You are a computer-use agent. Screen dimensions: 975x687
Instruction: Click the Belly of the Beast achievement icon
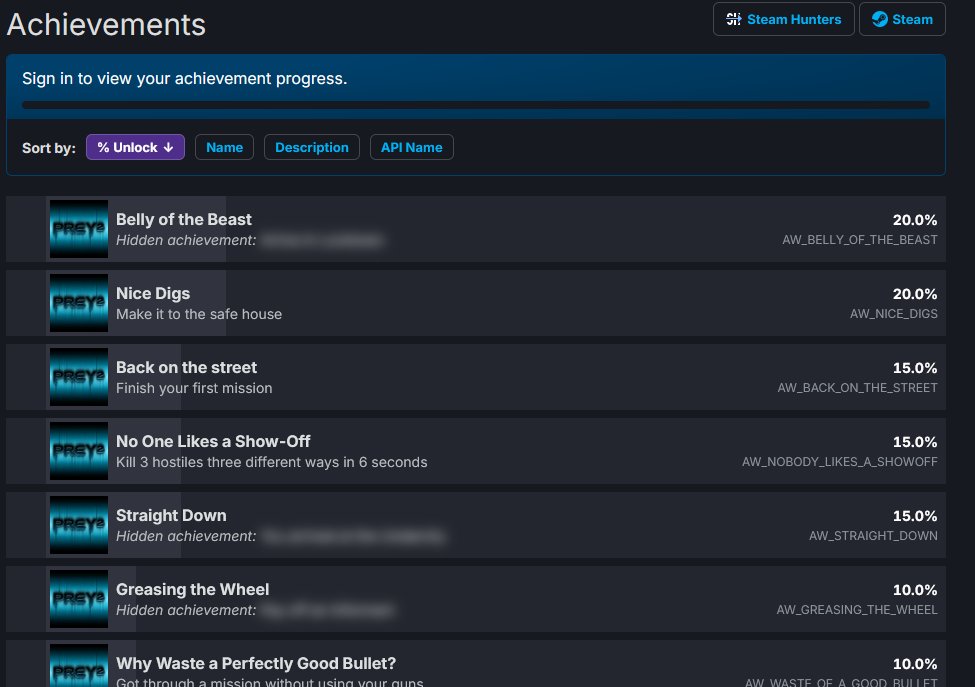point(79,229)
